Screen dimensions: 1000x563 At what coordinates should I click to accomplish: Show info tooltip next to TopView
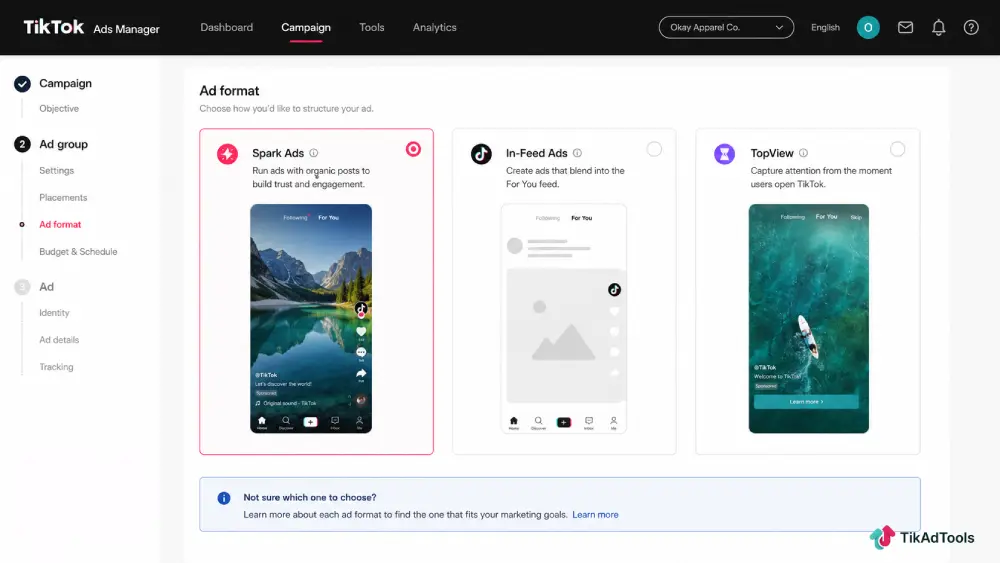tap(804, 153)
